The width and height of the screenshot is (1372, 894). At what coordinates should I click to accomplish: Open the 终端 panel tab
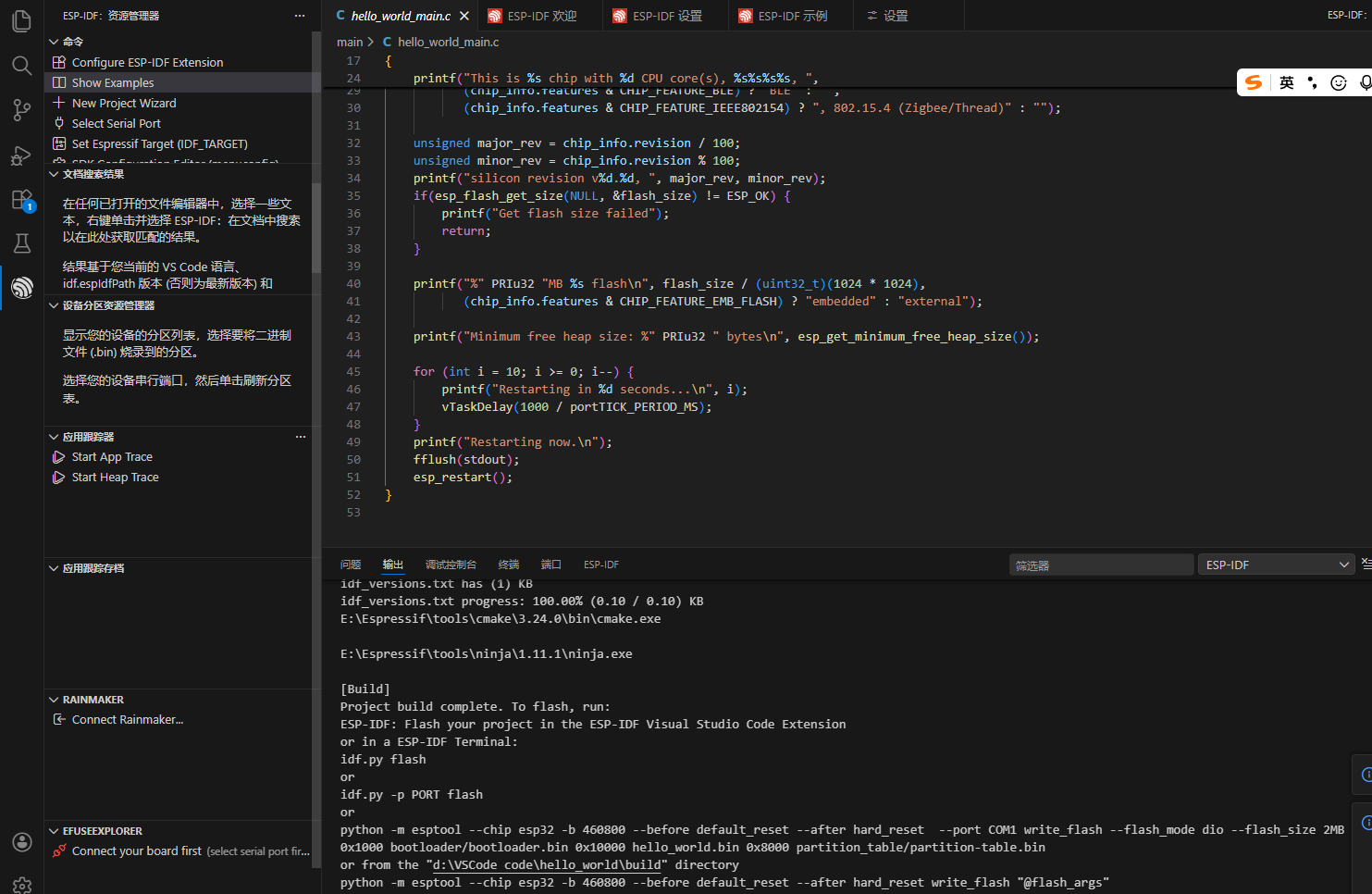tap(509, 565)
